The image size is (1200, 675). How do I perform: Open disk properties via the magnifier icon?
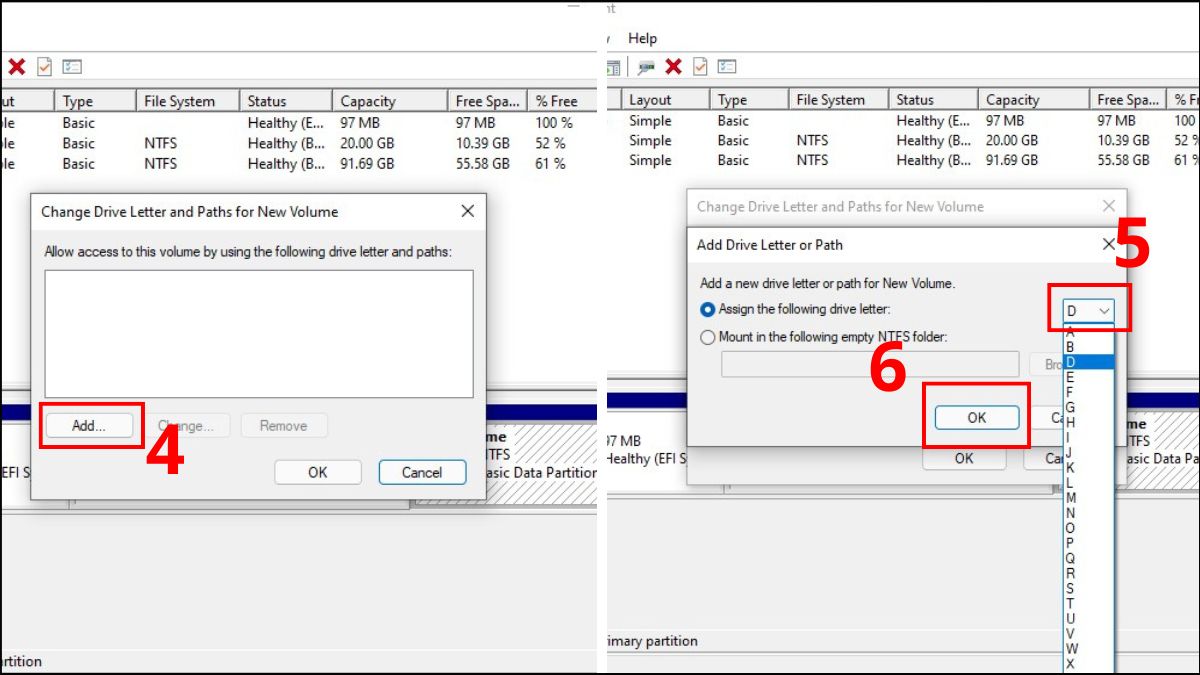(x=649, y=67)
